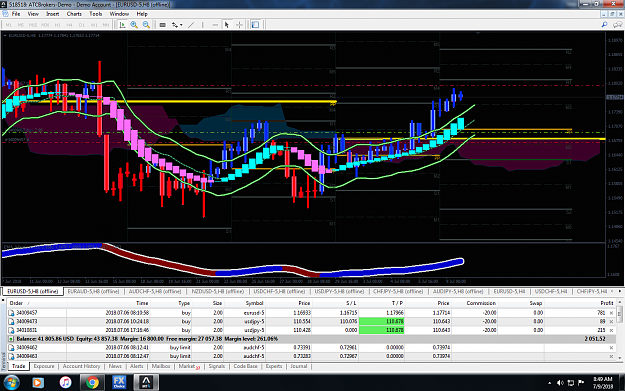625x391 pixels.
Task: Switch to M30 timeframe
Action: pos(45,25)
